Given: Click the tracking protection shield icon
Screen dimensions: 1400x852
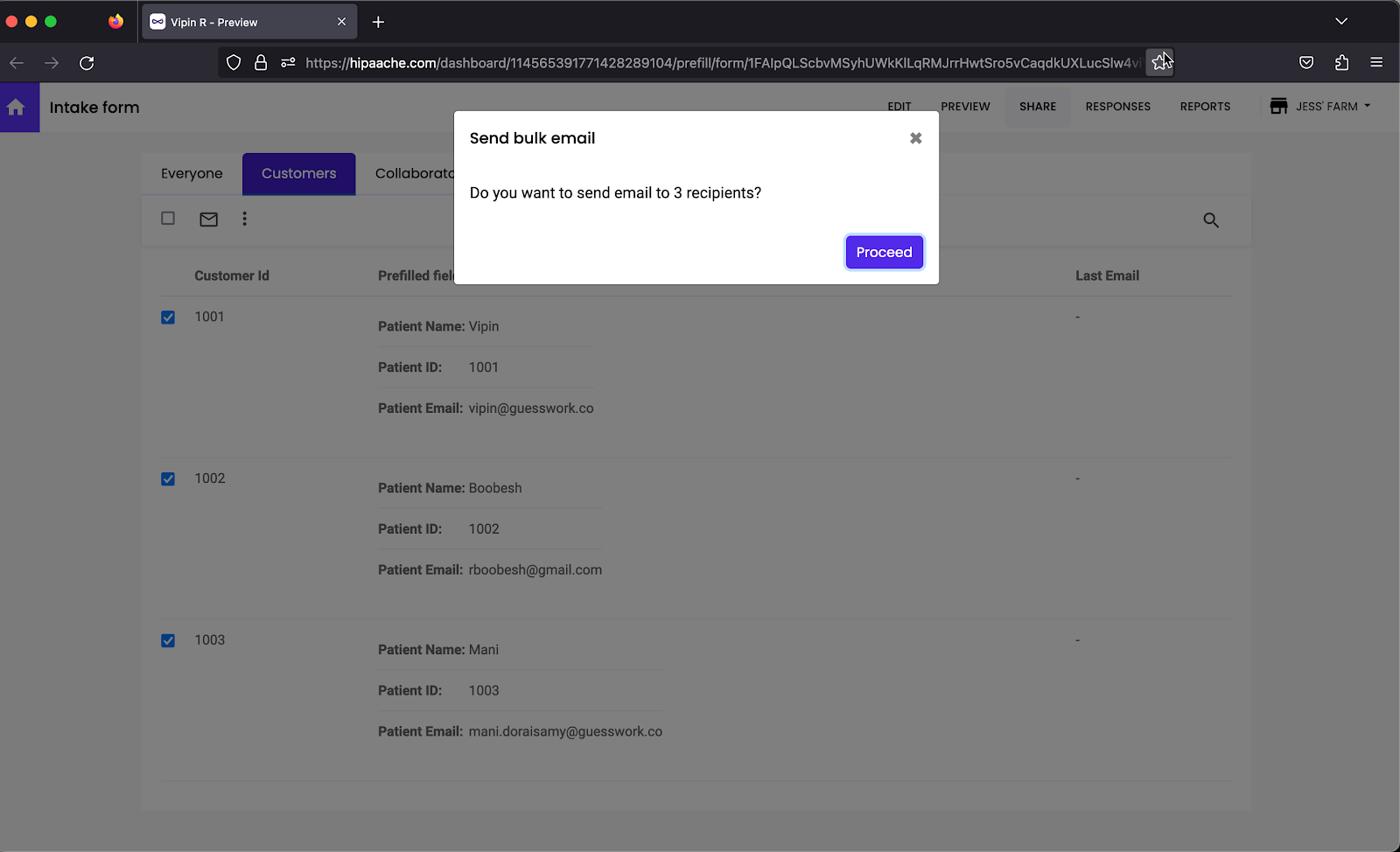Looking at the screenshot, I should (233, 62).
